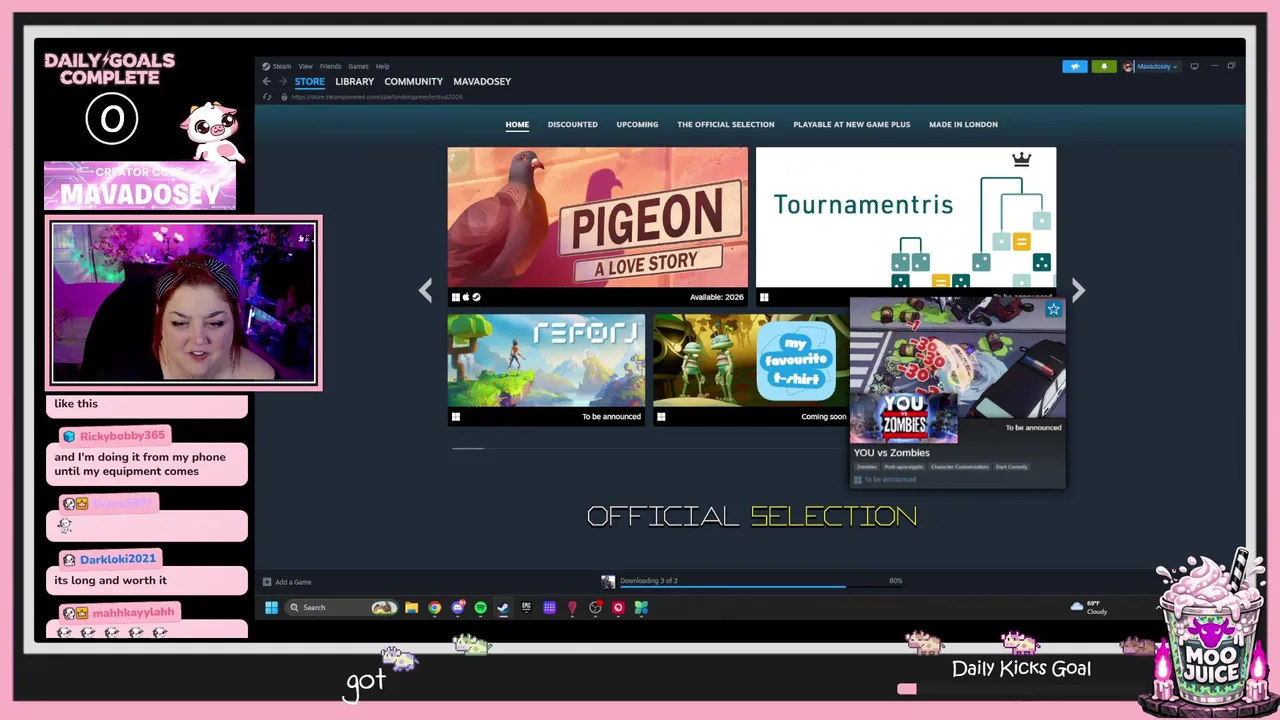Click the page reload icon beside URL
1280x720 pixels.
click(x=267, y=97)
